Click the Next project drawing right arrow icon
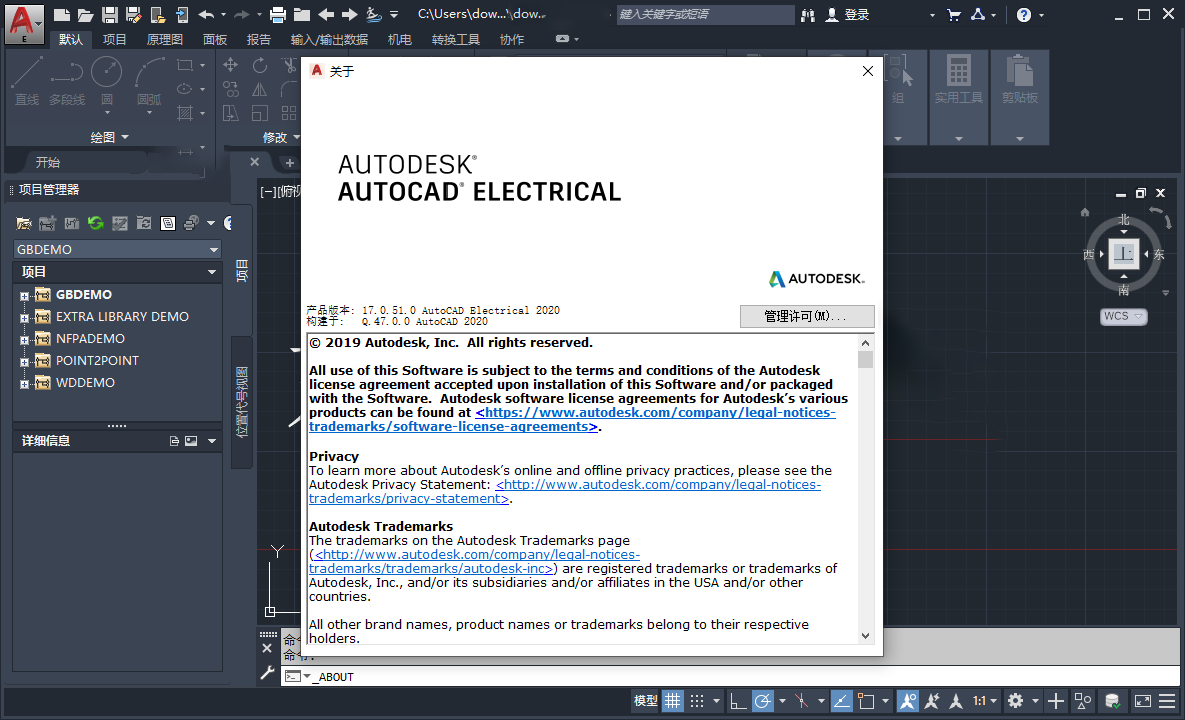This screenshot has height=720, width=1185. coord(349,14)
